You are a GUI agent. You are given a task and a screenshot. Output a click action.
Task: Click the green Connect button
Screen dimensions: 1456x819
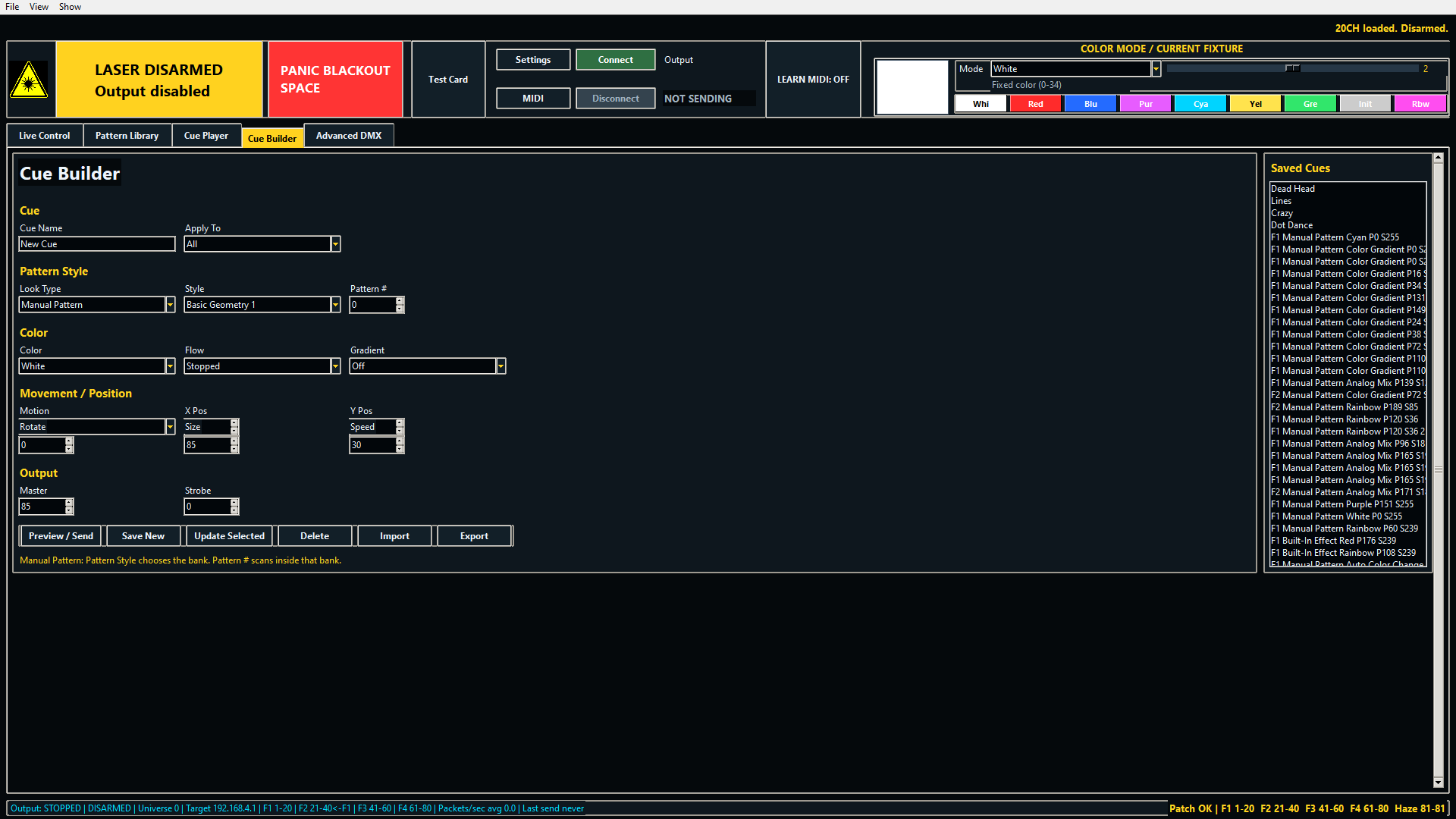[615, 60]
